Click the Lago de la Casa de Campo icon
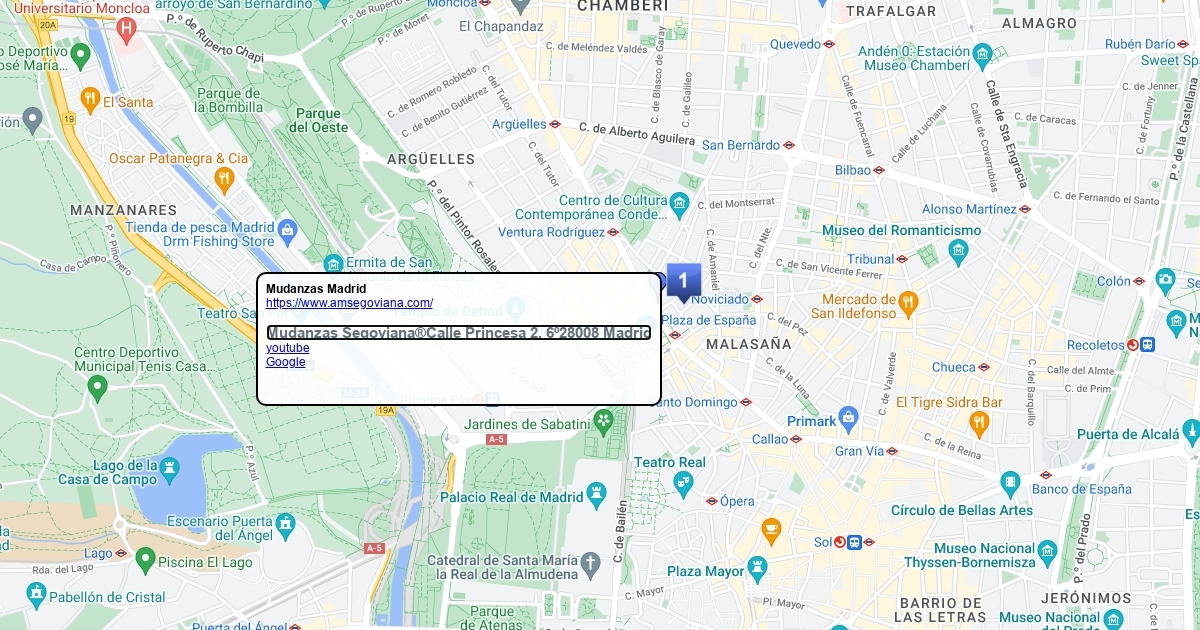Image resolution: width=1200 pixels, height=630 pixels. click(x=167, y=470)
